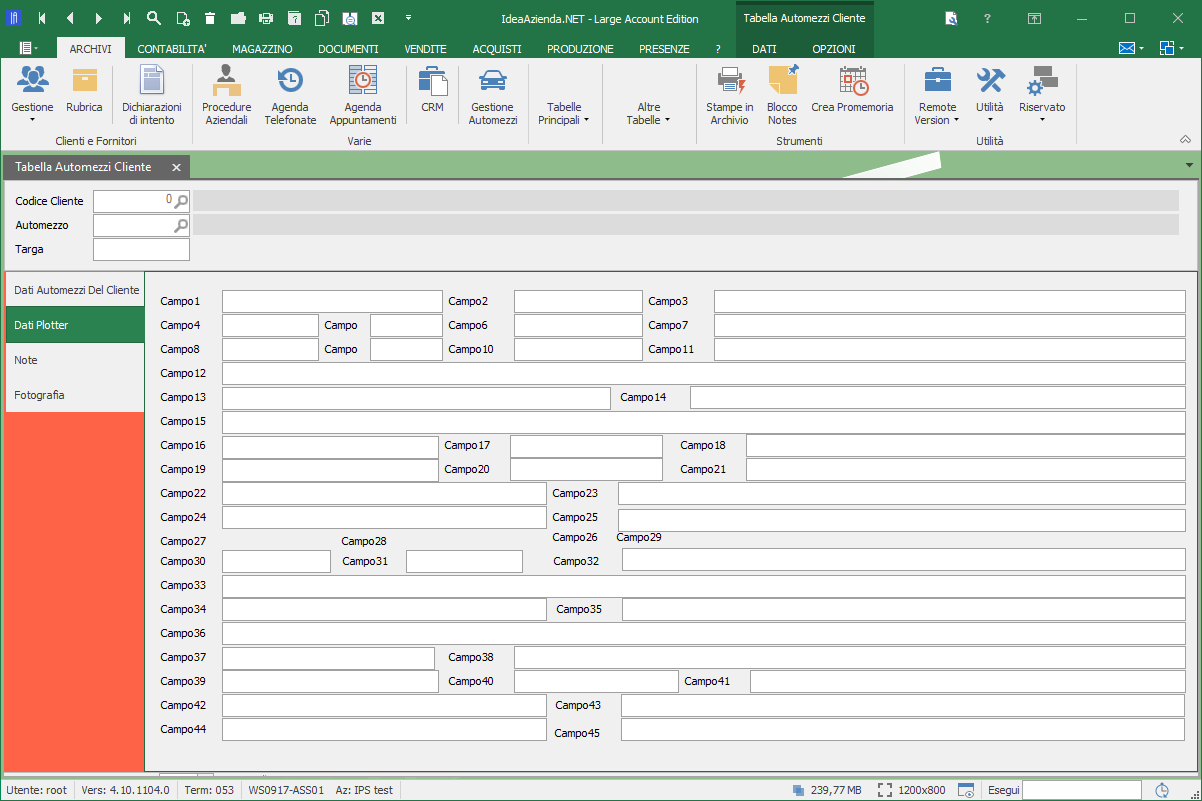Open the PRODUZIONE ribbon tab
1202x801 pixels.
(580, 48)
